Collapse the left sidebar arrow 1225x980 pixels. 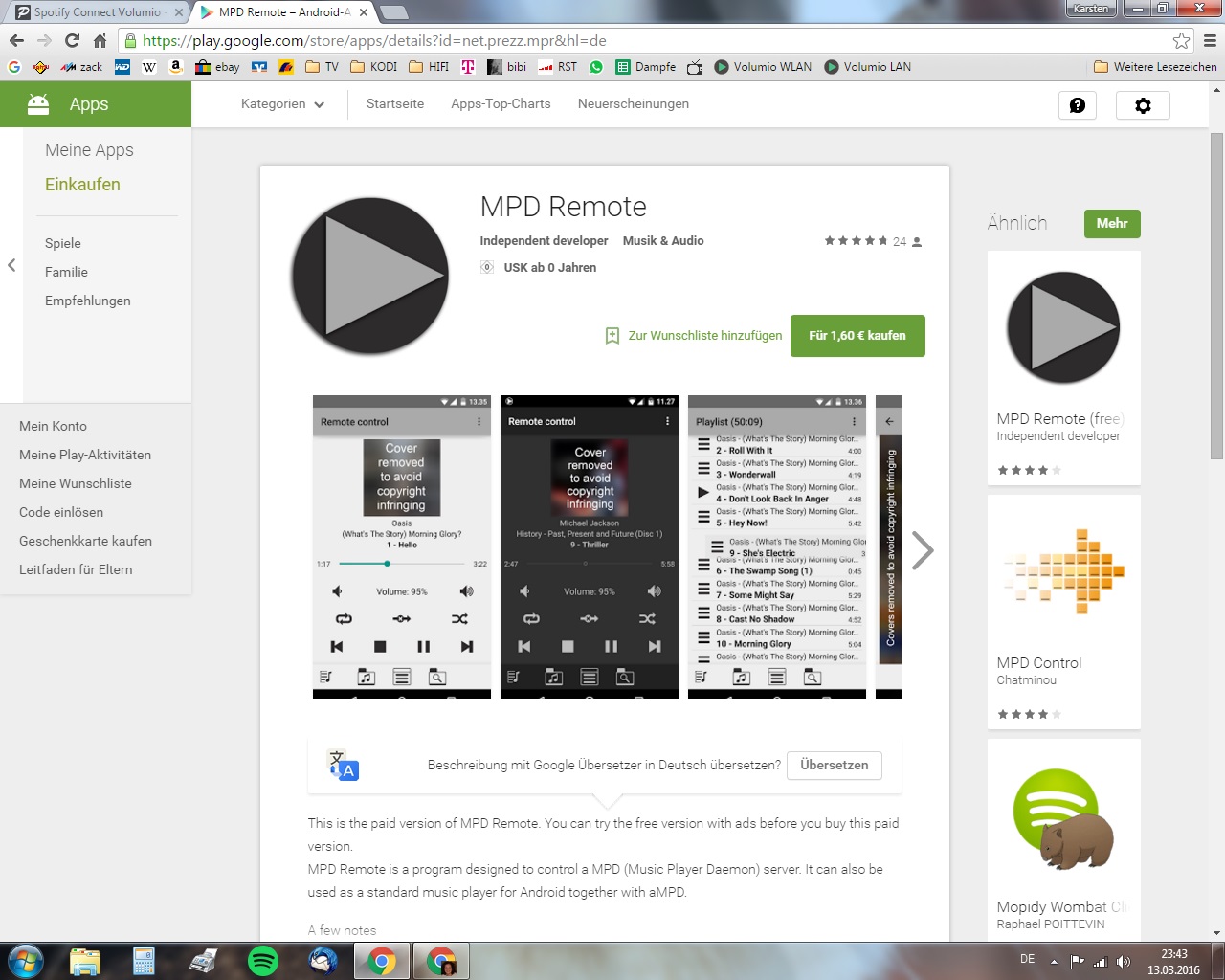[x=11, y=265]
